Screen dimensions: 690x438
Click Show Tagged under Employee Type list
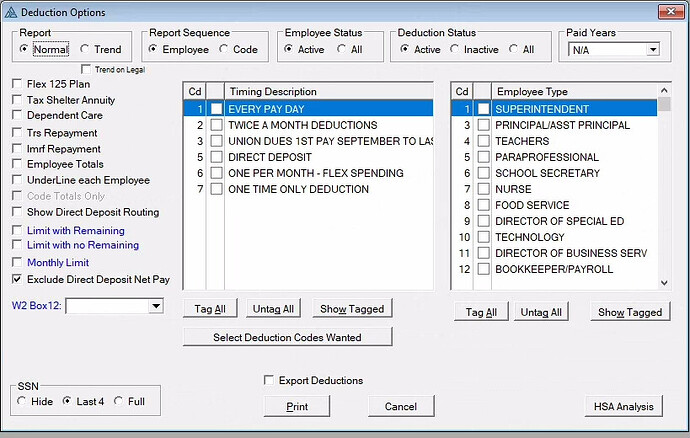pos(630,312)
